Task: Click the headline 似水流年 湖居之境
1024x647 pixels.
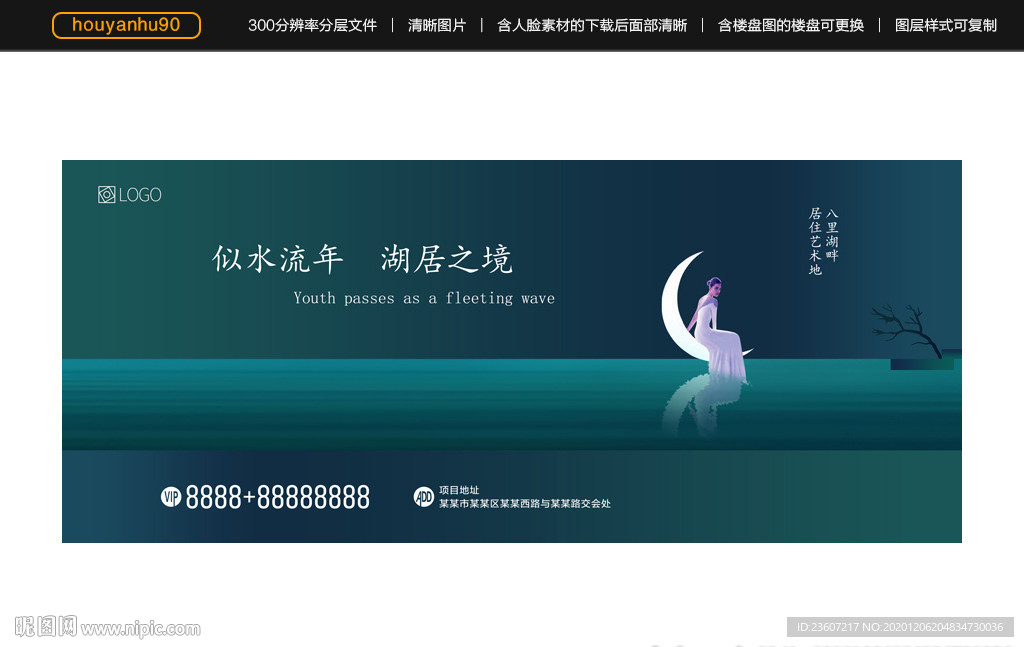Action: pyautogui.click(x=362, y=260)
